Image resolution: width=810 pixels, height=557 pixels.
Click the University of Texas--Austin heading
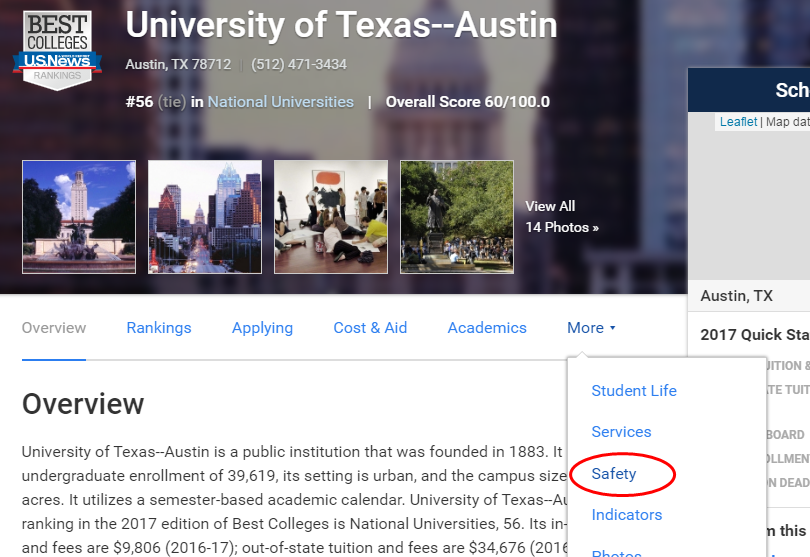click(x=341, y=25)
